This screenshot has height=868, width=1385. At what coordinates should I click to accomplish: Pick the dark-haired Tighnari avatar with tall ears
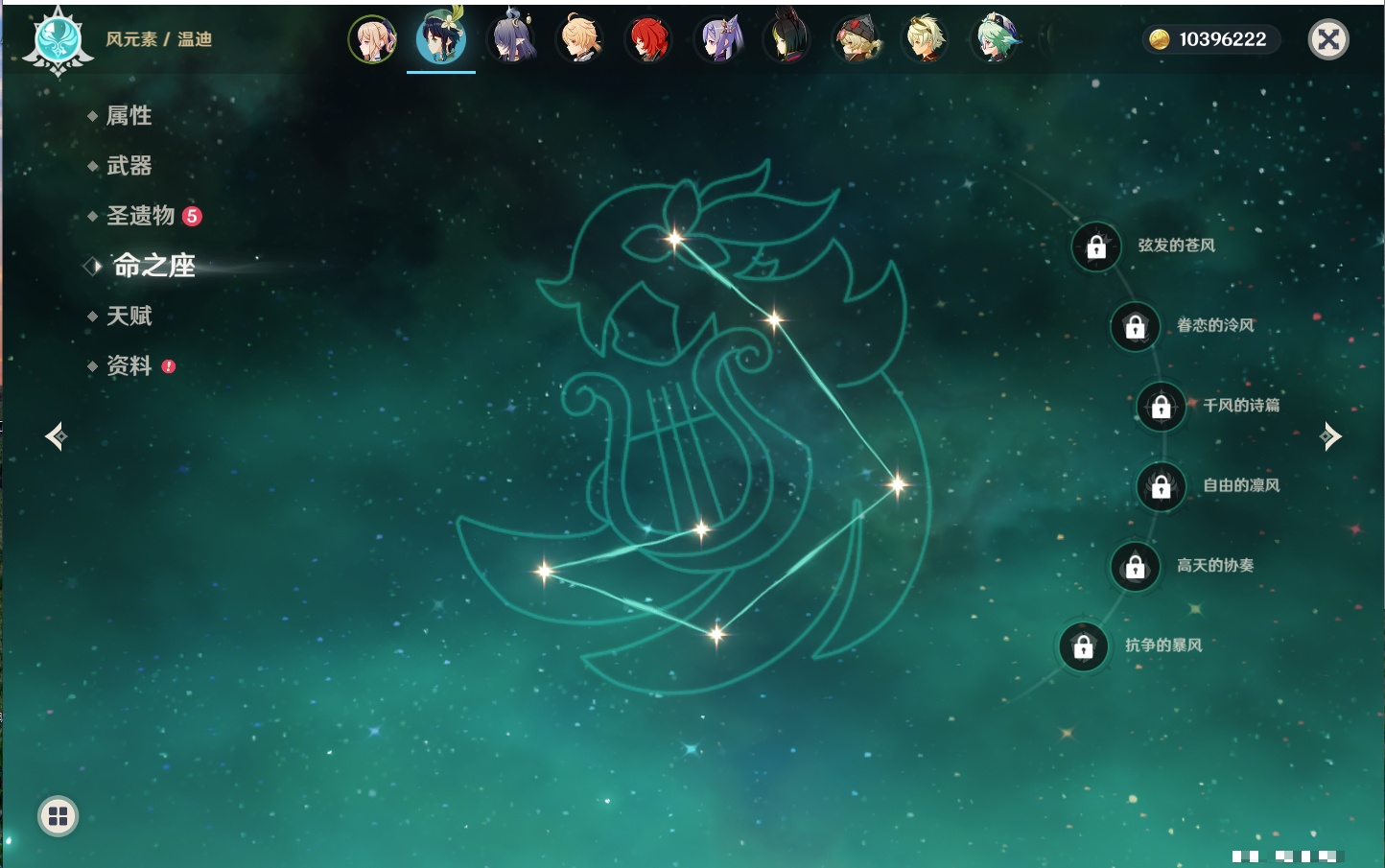click(x=786, y=39)
